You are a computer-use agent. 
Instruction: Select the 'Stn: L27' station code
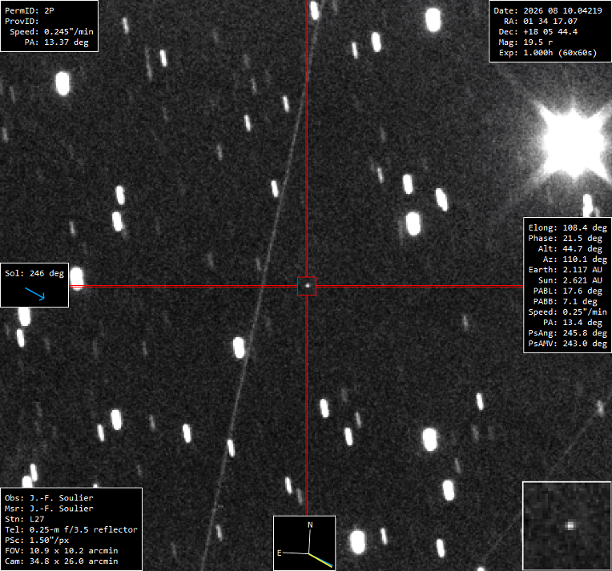pos(25,519)
